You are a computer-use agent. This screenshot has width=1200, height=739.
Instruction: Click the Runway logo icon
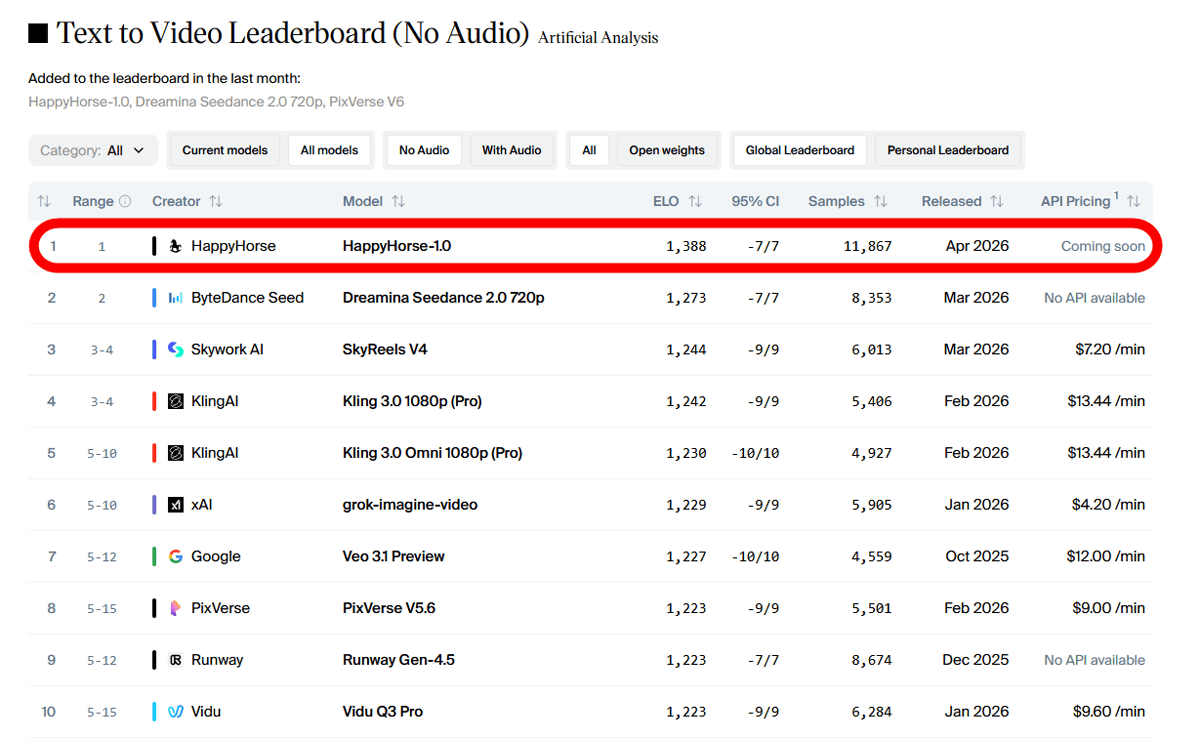pos(175,660)
